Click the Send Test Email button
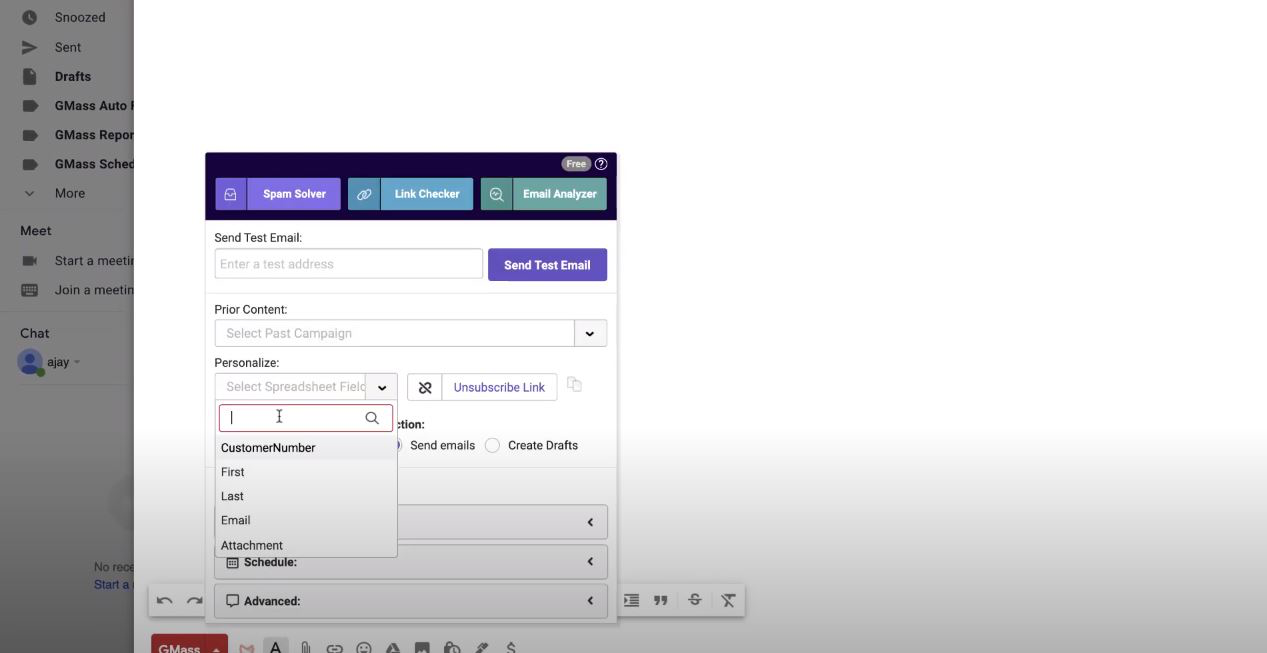1267x653 pixels. pyautogui.click(x=547, y=265)
